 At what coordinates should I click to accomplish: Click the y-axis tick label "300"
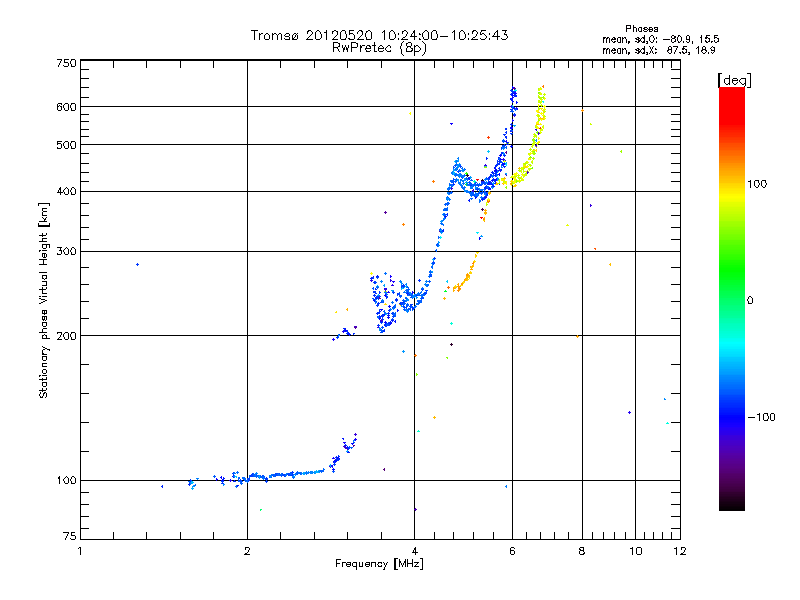(x=66, y=252)
